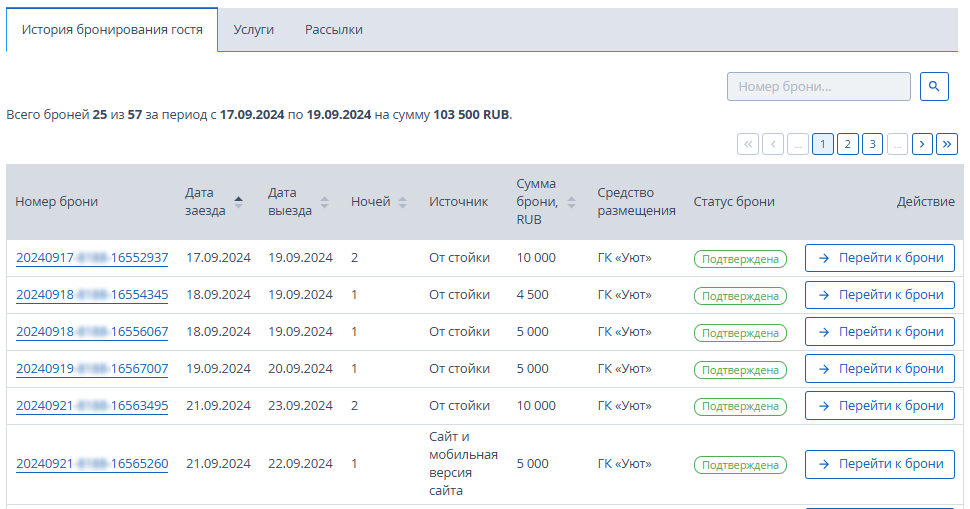The height and width of the screenshot is (509, 970).
Task: Go to previous page arrow
Action: pos(773,144)
